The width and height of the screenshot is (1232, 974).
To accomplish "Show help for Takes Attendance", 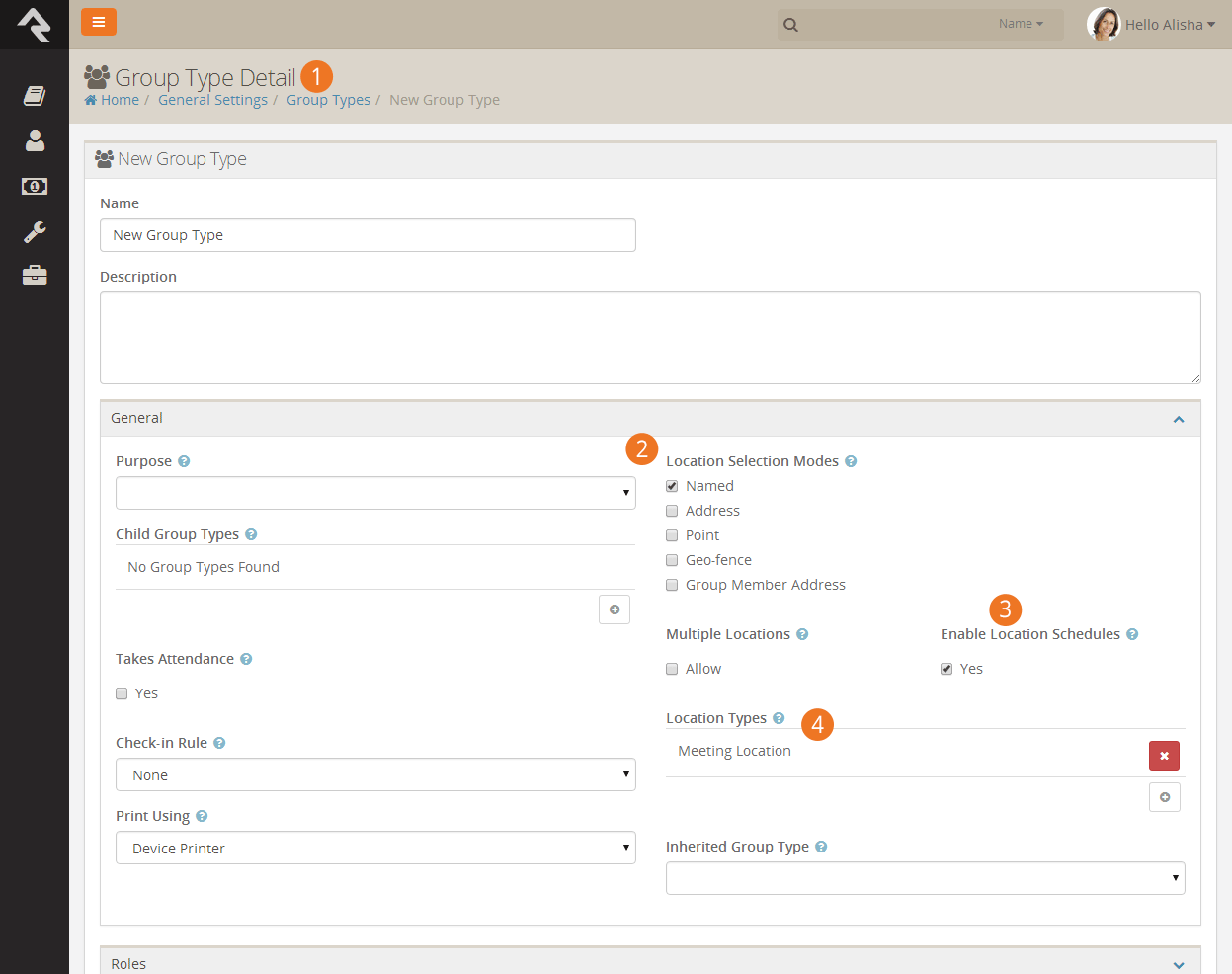I will pos(246,659).
